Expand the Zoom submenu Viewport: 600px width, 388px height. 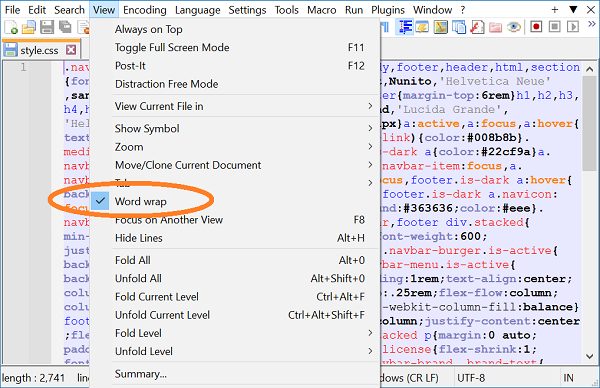[234, 147]
